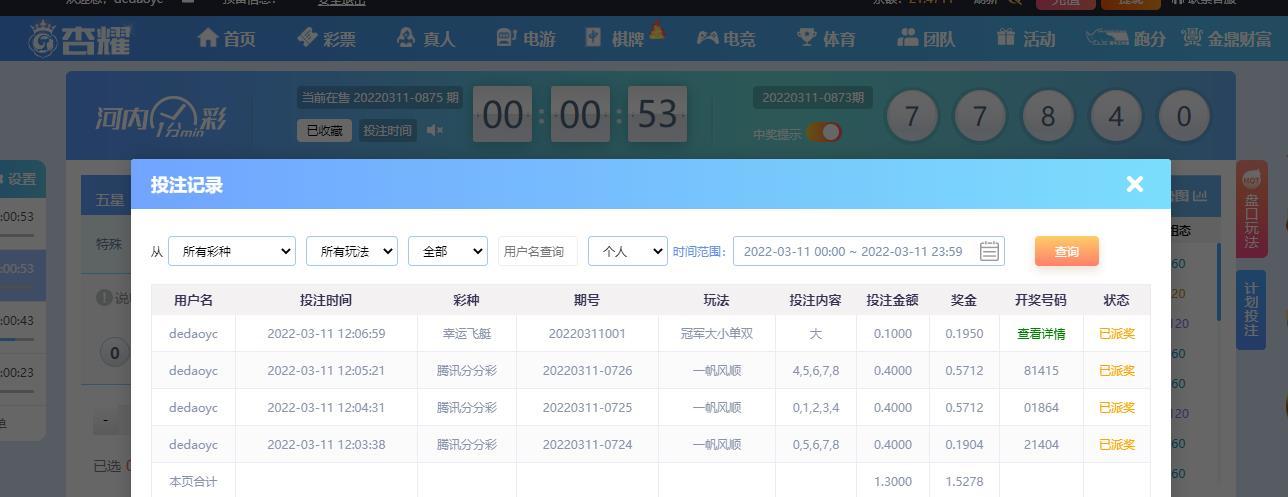Viewport: 1288px width, 497px height.
Task: Open the 真人 live casino menu
Action: point(426,38)
